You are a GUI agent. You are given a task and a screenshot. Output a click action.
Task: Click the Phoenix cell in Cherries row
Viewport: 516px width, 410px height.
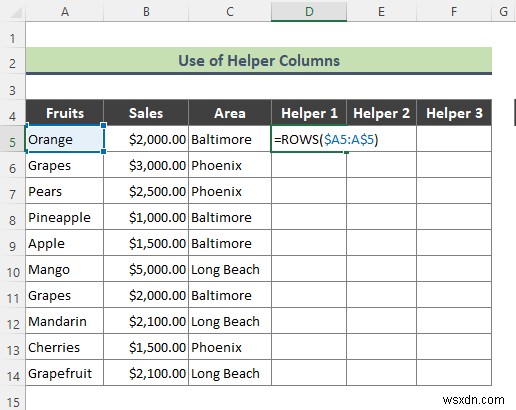pyautogui.click(x=230, y=347)
